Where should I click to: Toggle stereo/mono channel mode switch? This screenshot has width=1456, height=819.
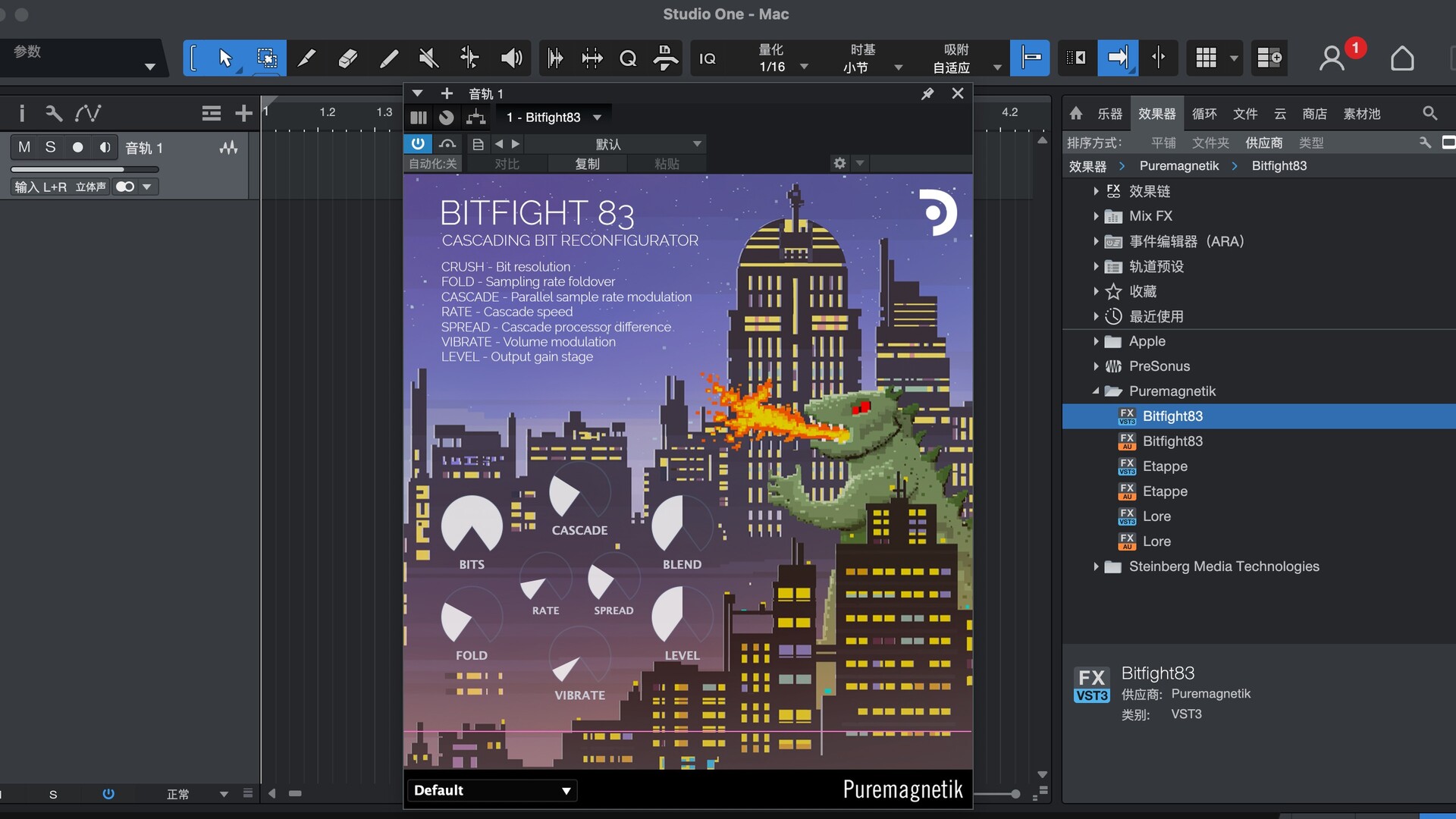125,187
